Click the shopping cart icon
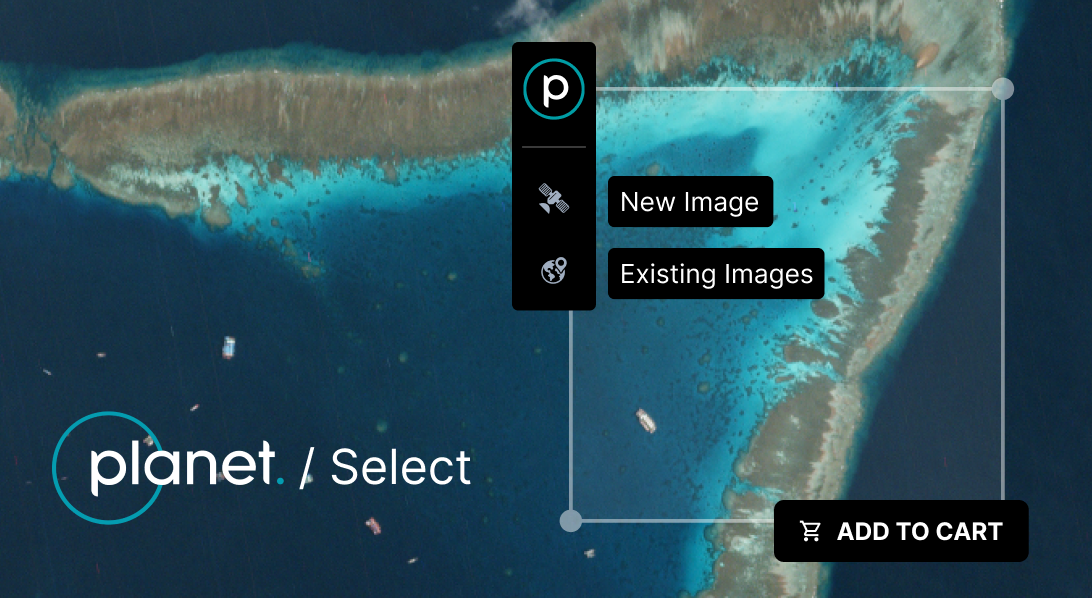Image resolution: width=1092 pixels, height=598 pixels. (811, 531)
